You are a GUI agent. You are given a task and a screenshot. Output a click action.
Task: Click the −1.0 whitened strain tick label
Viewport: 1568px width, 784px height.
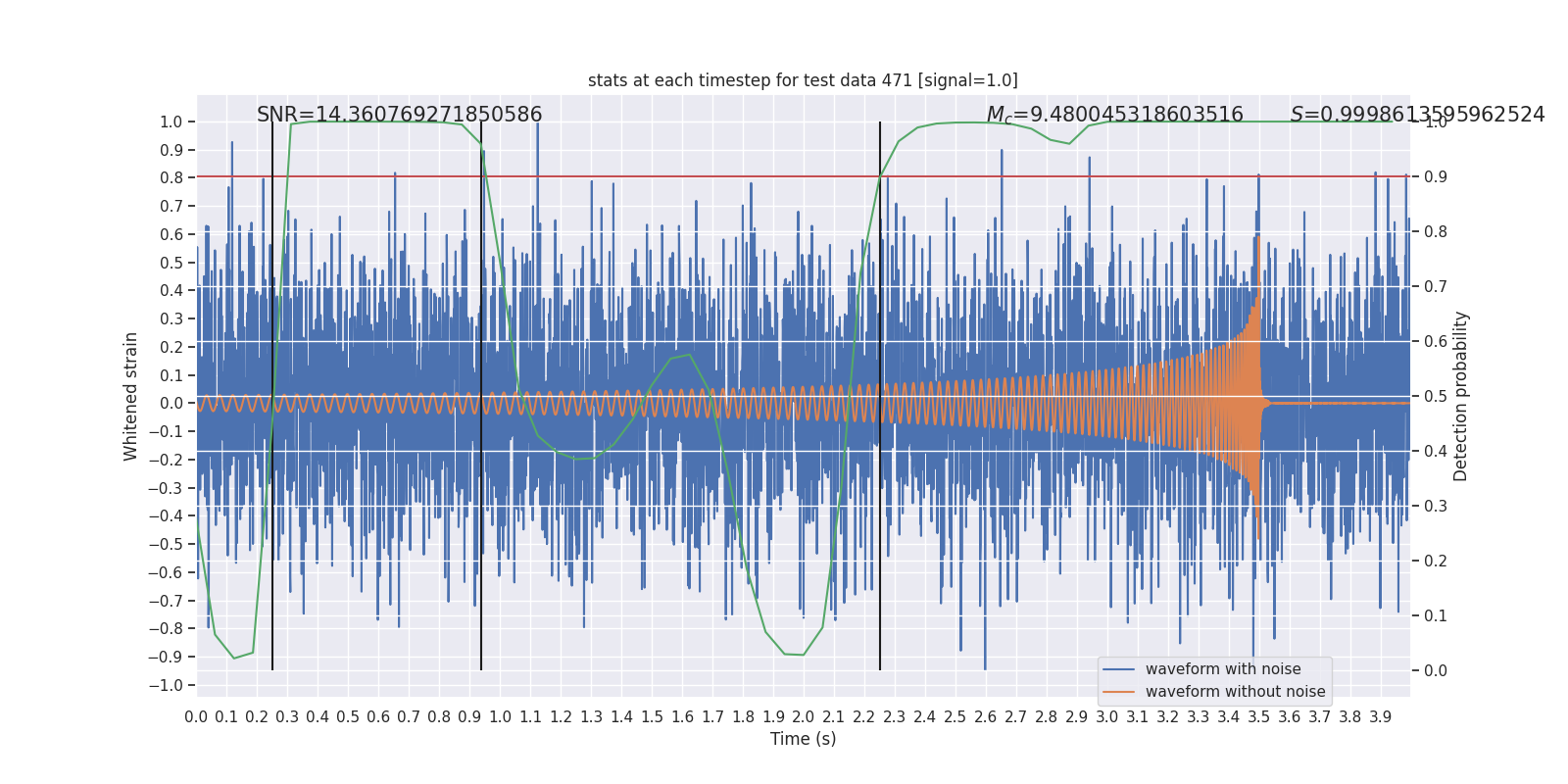point(166,685)
